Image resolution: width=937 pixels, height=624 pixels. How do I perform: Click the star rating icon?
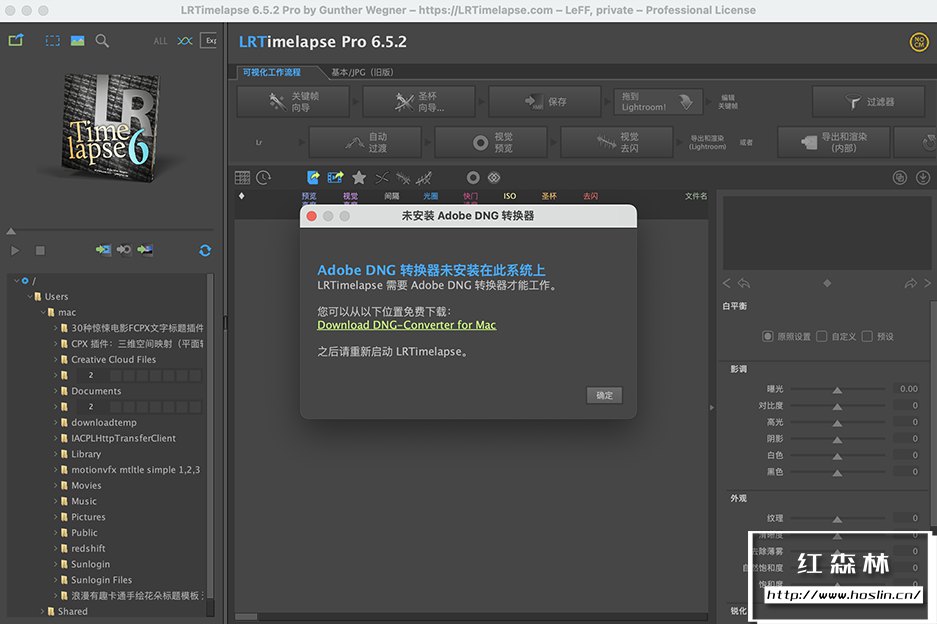[x=359, y=178]
